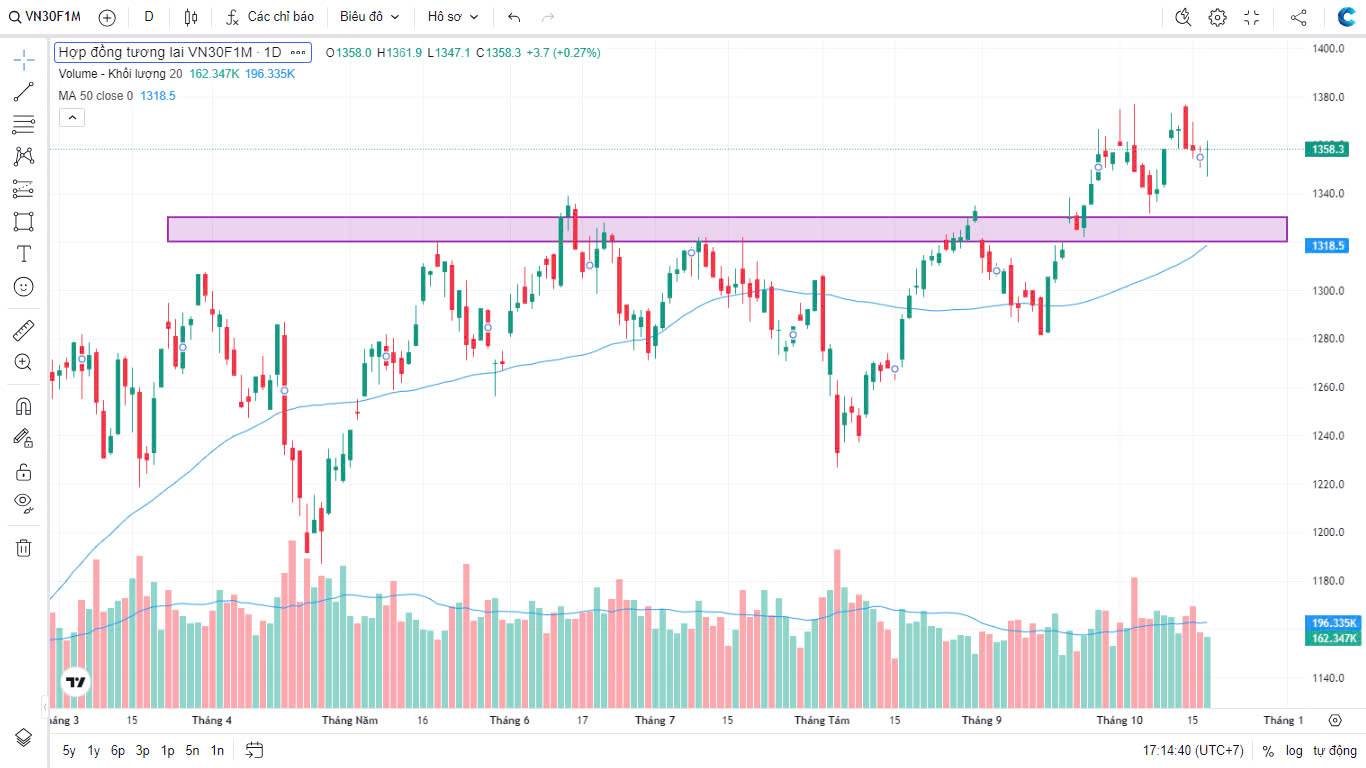This screenshot has height=768, width=1366.
Task: Toggle lock all drawing tools
Action: click(24, 471)
